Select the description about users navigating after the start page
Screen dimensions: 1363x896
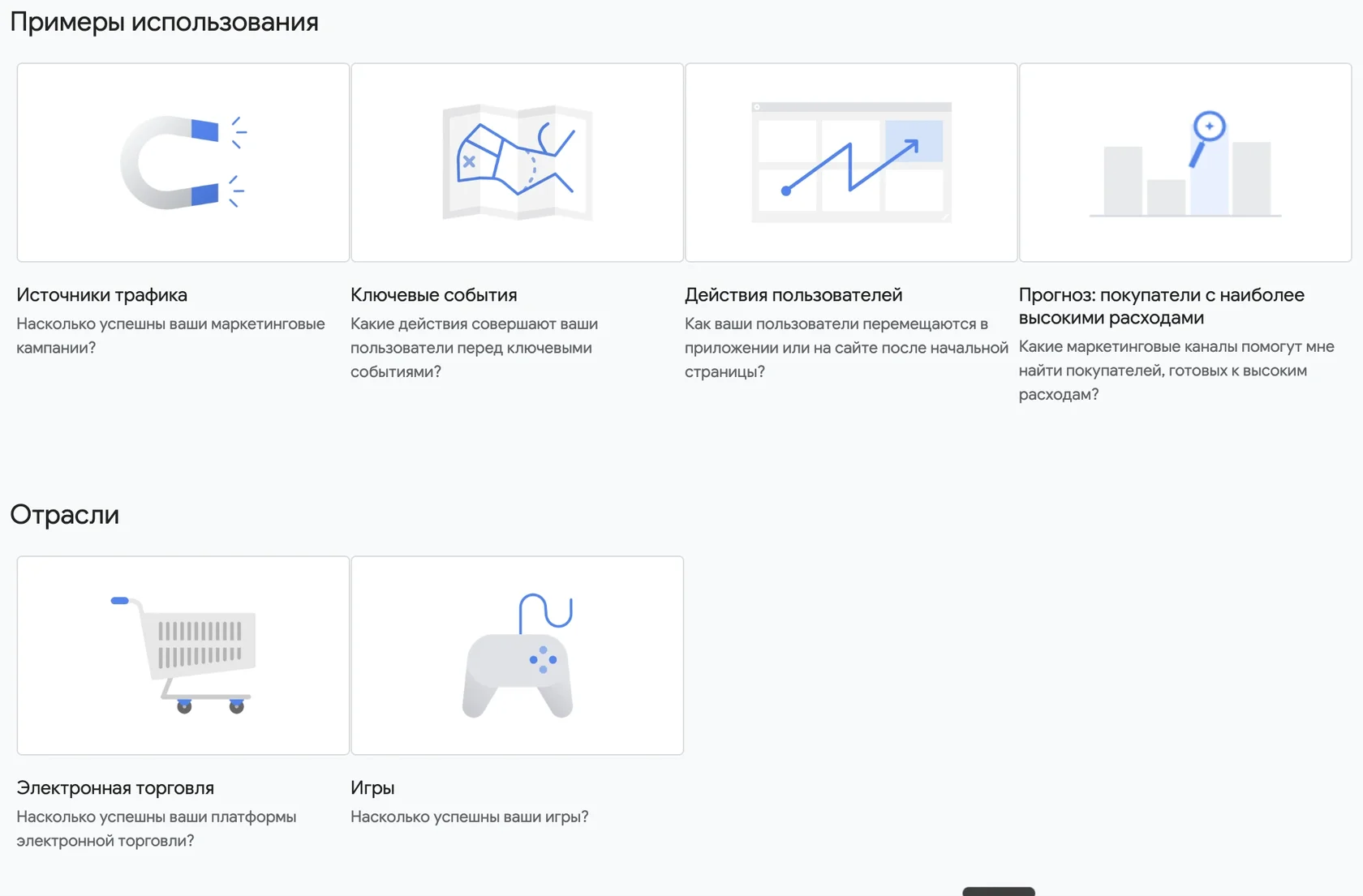(x=846, y=348)
